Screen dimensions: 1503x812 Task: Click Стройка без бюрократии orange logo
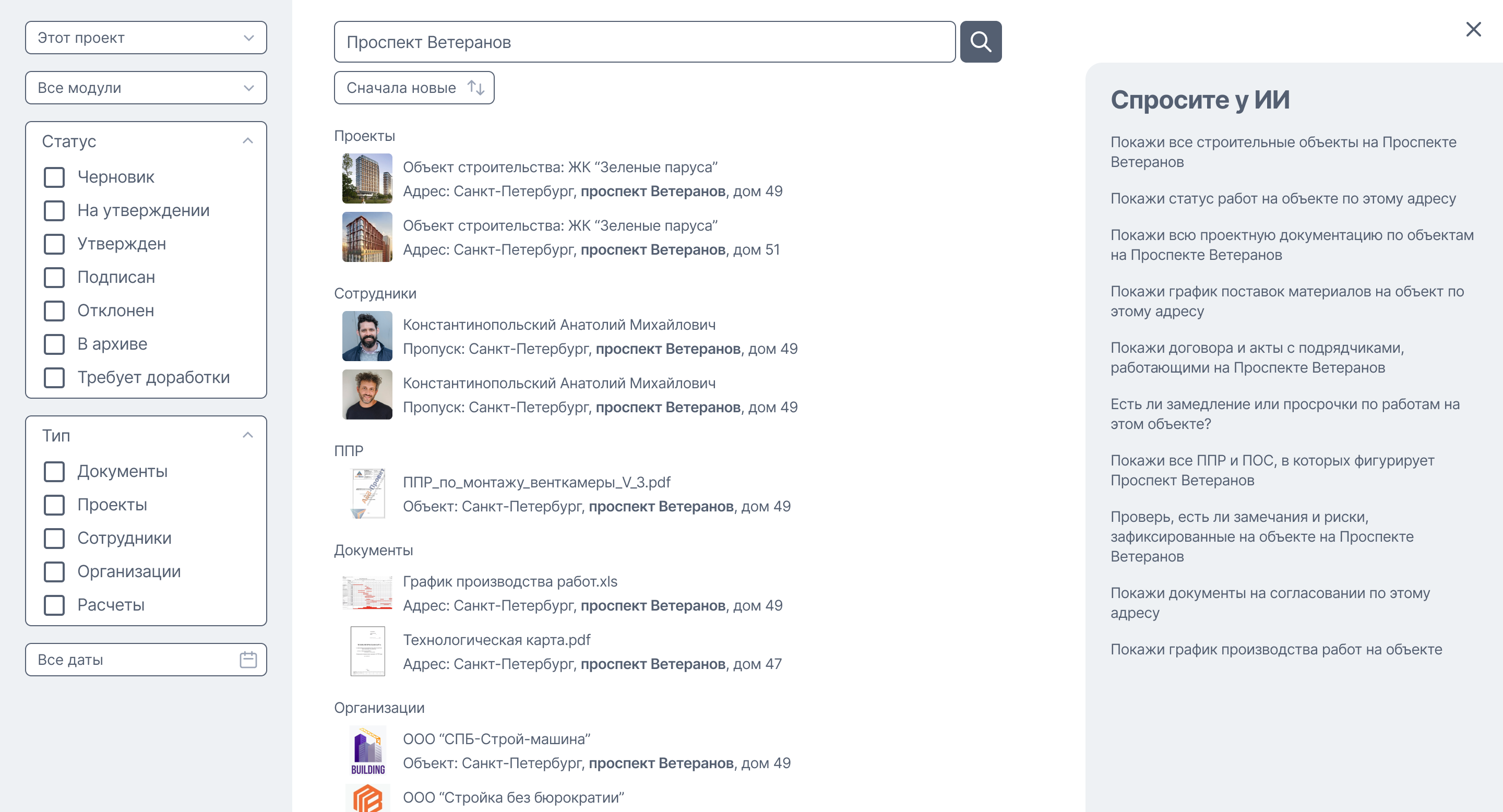(x=367, y=798)
